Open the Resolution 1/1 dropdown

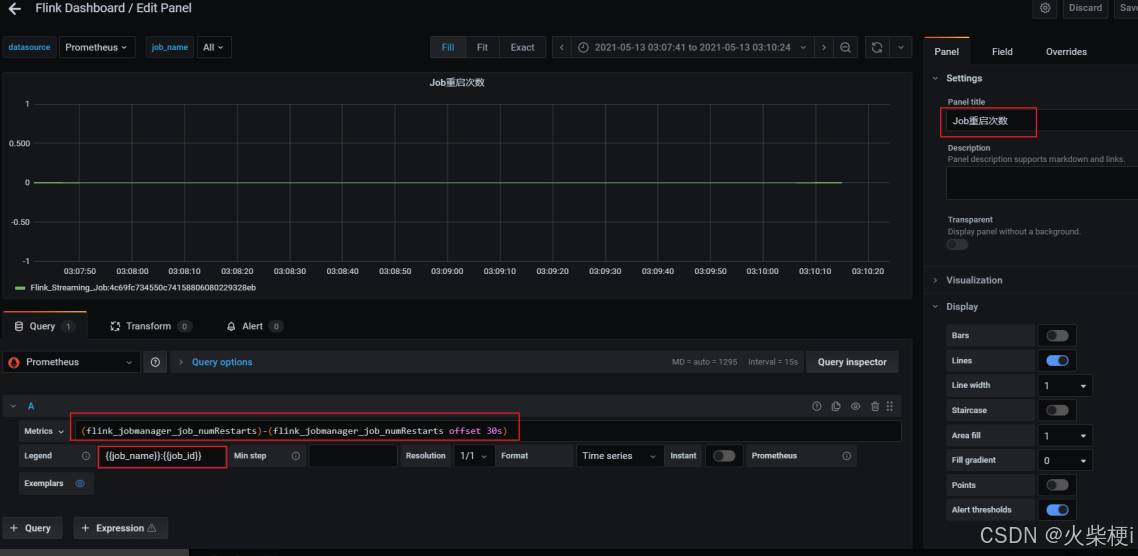click(475, 456)
